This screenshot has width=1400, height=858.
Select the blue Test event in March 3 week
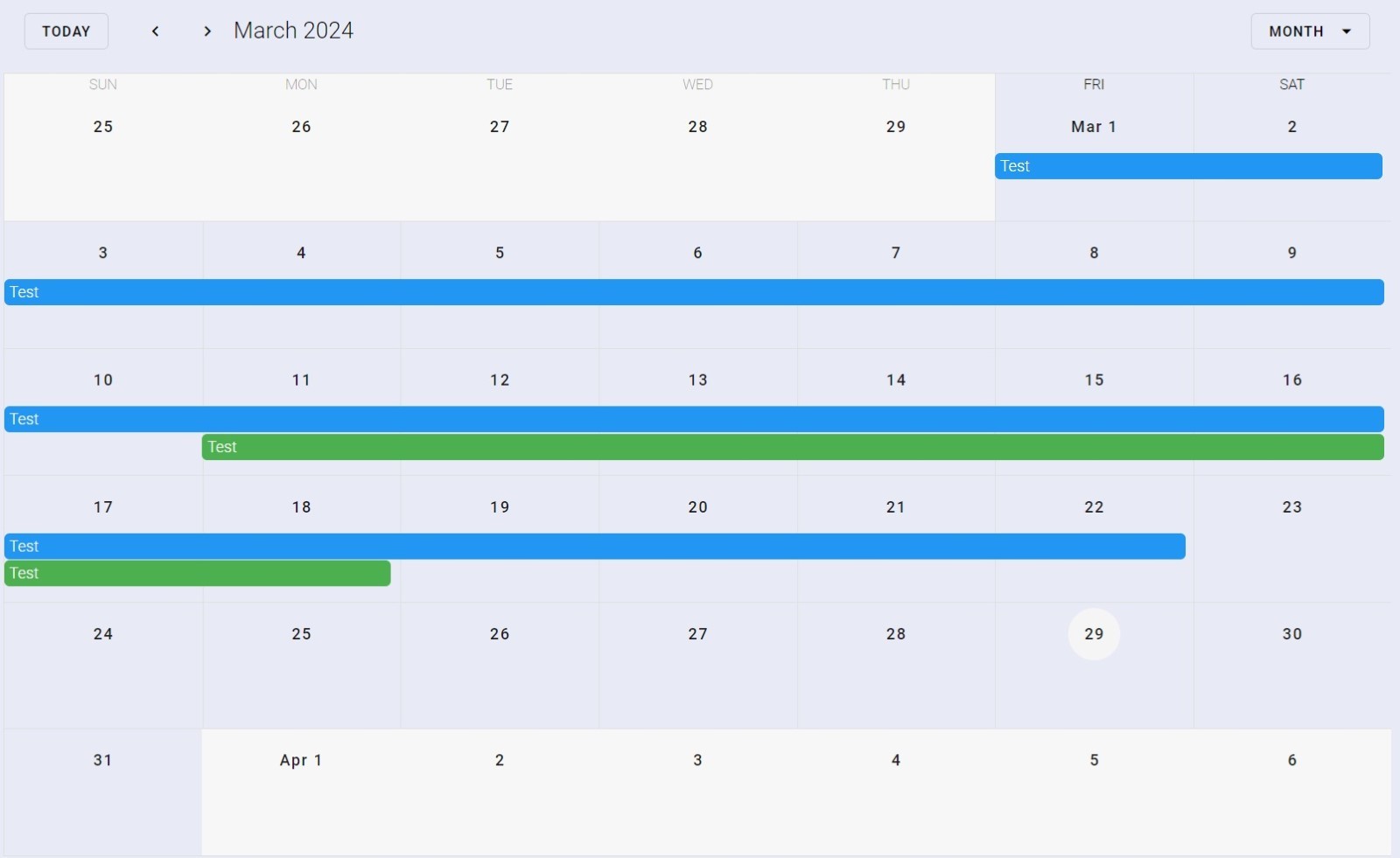(x=693, y=292)
